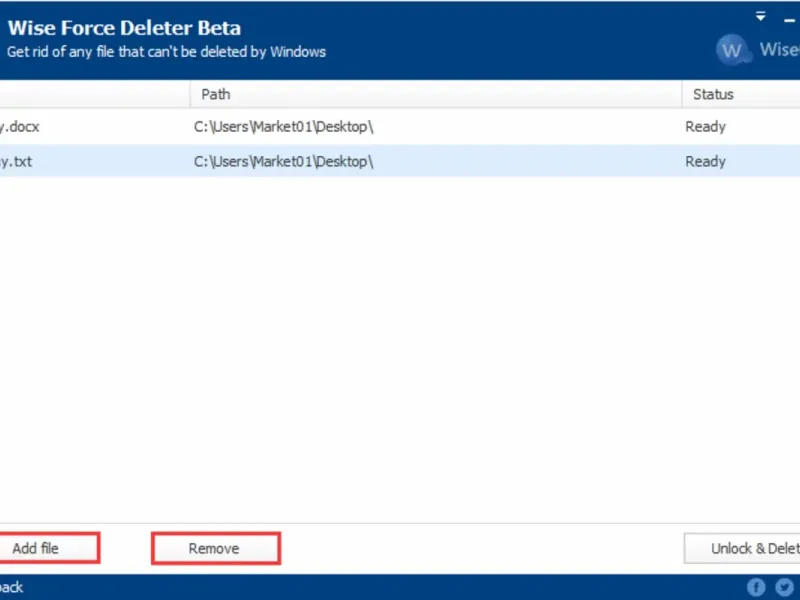Open the dropdown menu icon in title bar
Viewport: 800px width, 600px height.
tap(761, 17)
